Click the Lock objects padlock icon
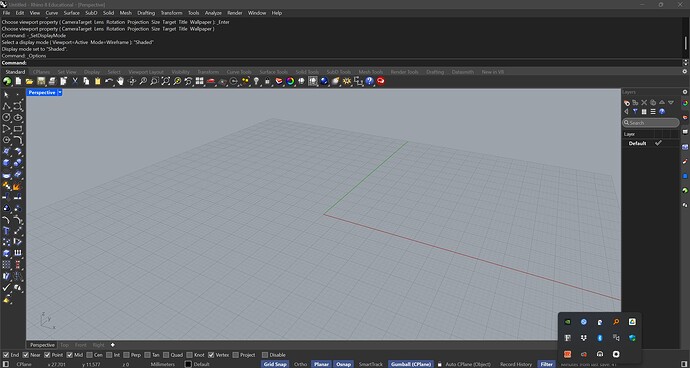Screen dimensions: 690x368 267,81
